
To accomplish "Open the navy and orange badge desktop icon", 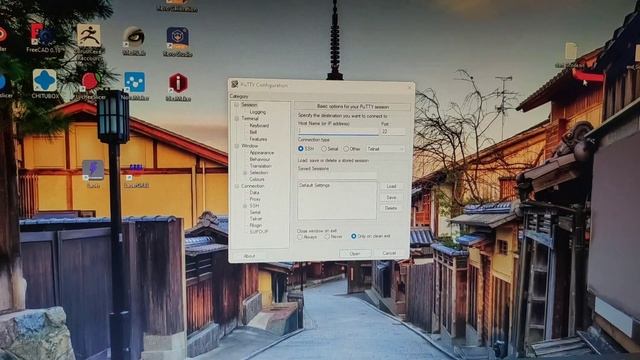I will tap(178, 41).
